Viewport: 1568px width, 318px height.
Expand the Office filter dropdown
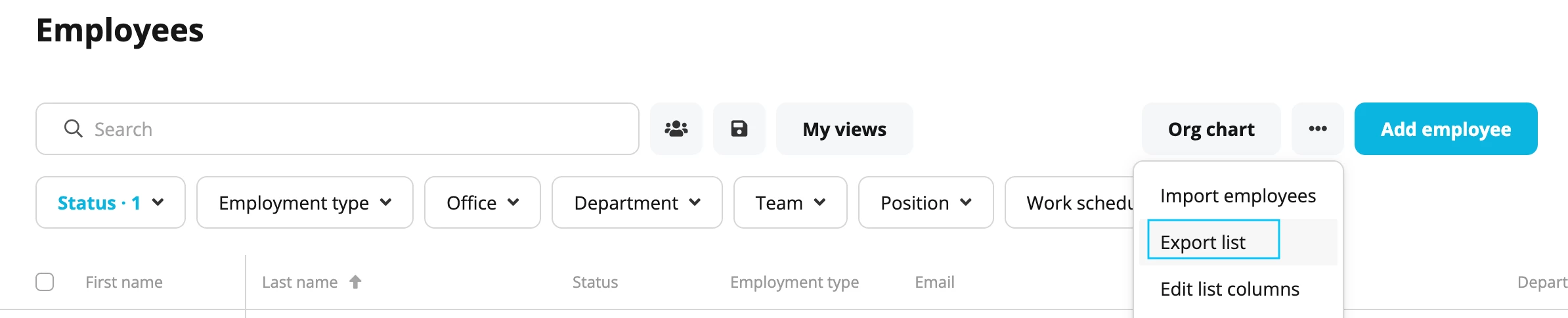pos(482,202)
